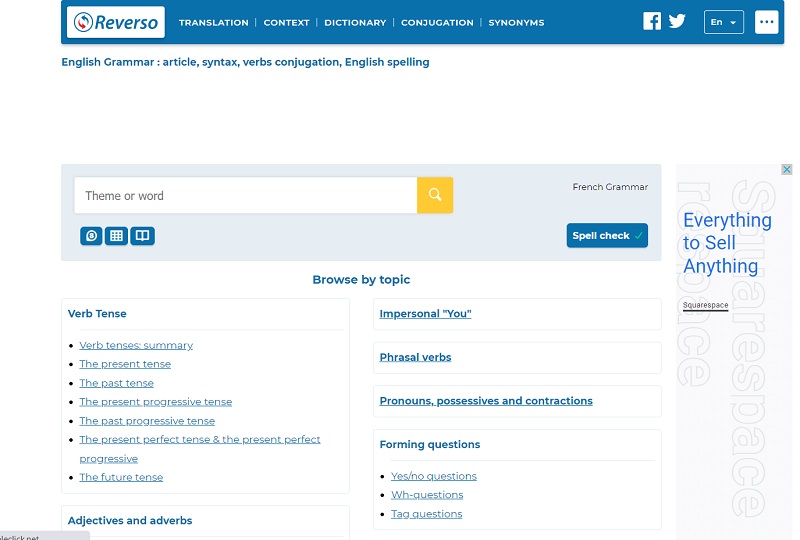
Task: Click the Verb Tense heading
Action: [x=97, y=314]
